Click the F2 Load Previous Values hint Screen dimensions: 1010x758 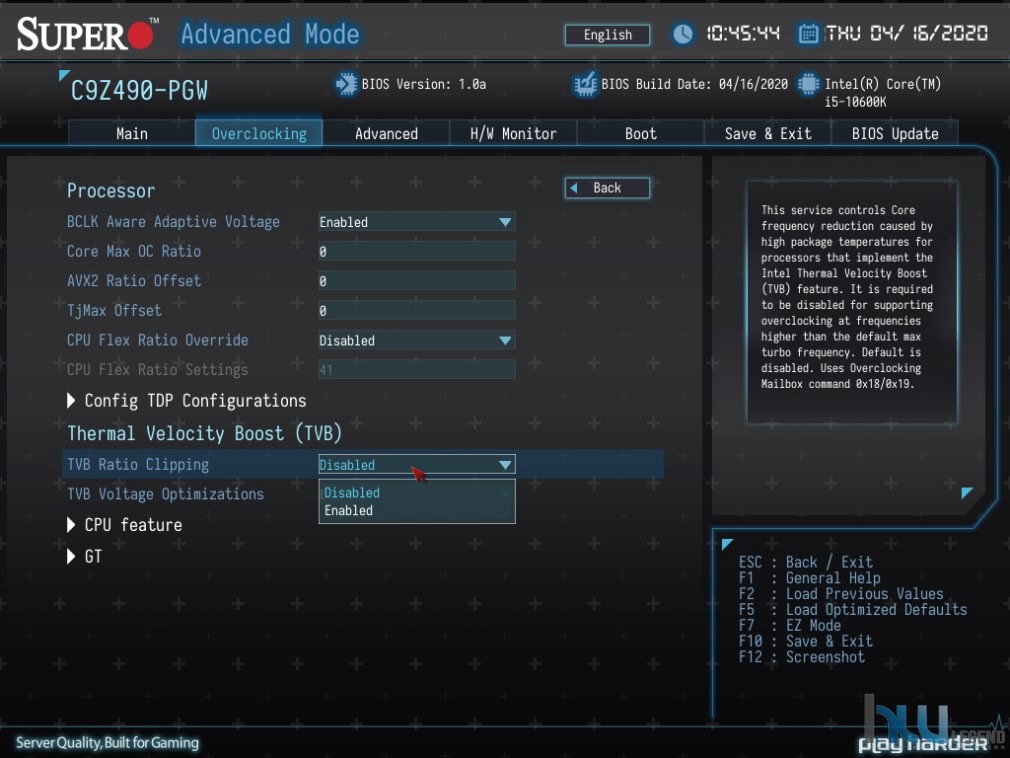pyautogui.click(x=841, y=594)
